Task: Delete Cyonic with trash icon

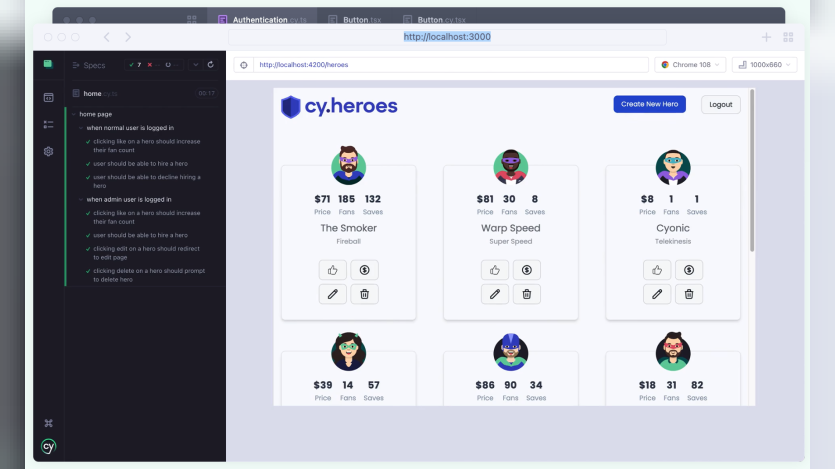Action: 689,294
